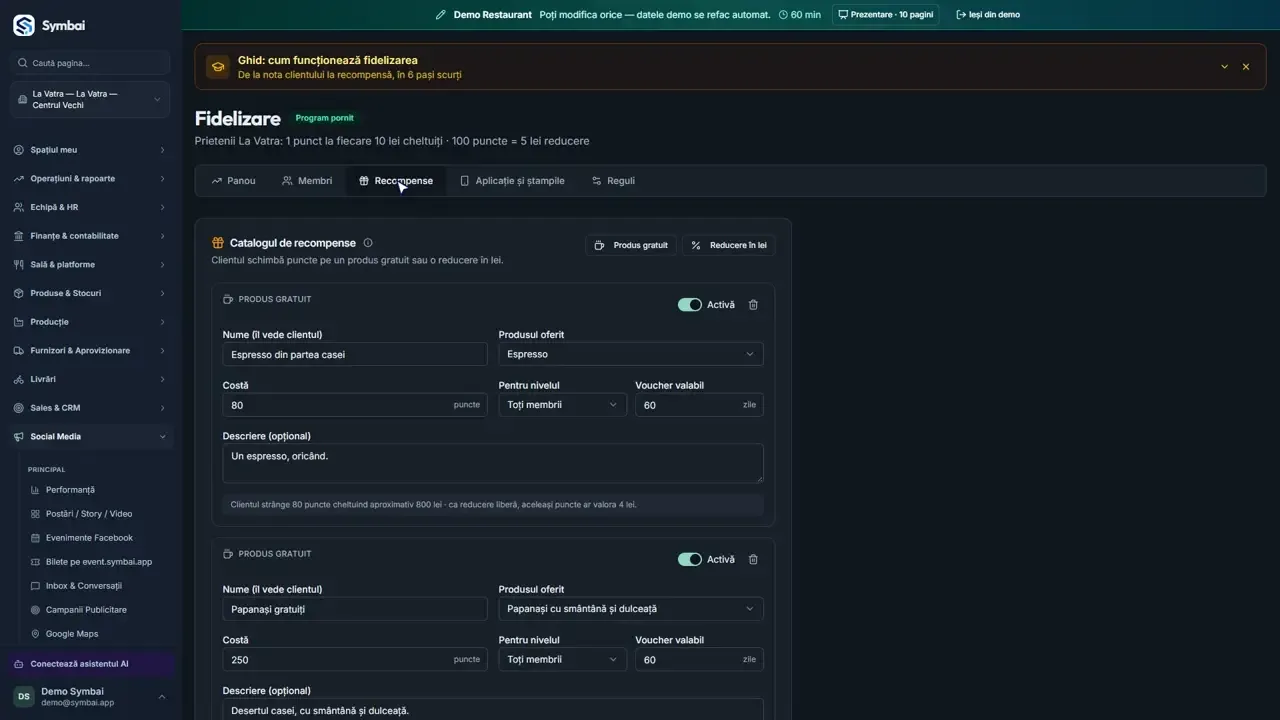Click the trash icon on the Papanași reward
1280x720 pixels.
coord(753,560)
